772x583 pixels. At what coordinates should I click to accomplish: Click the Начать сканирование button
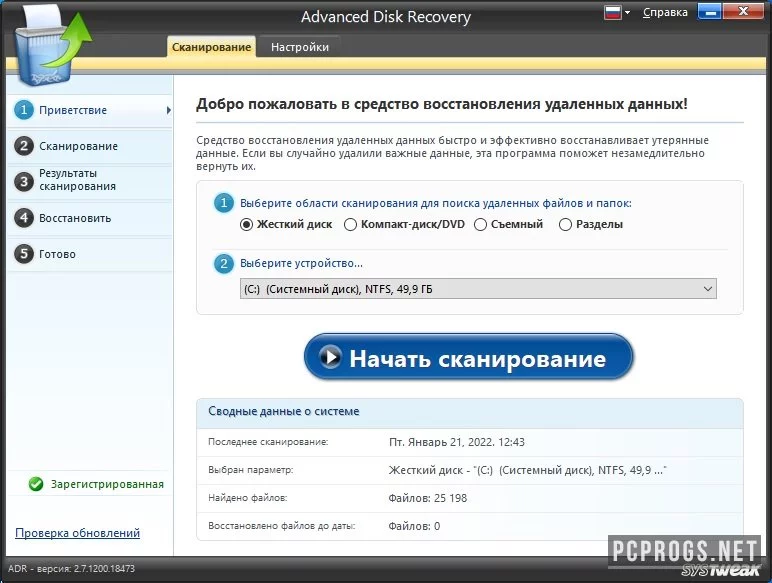tap(468, 357)
